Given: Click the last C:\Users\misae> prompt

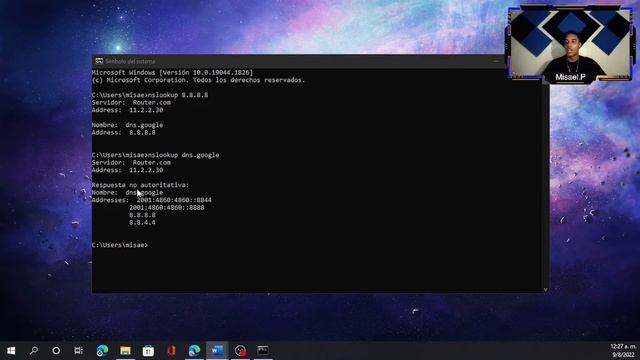Looking at the screenshot, I should pyautogui.click(x=120, y=245).
